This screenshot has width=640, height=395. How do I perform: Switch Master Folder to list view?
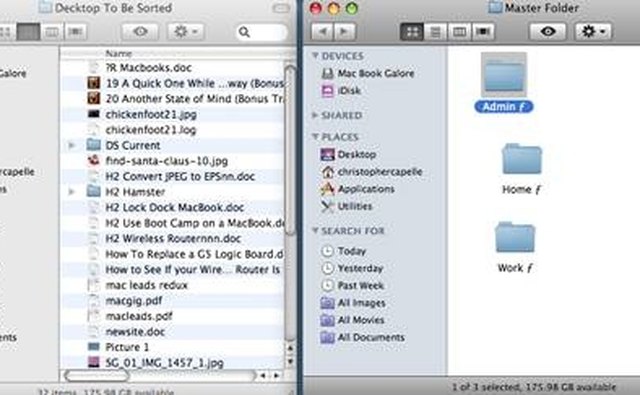(x=435, y=31)
